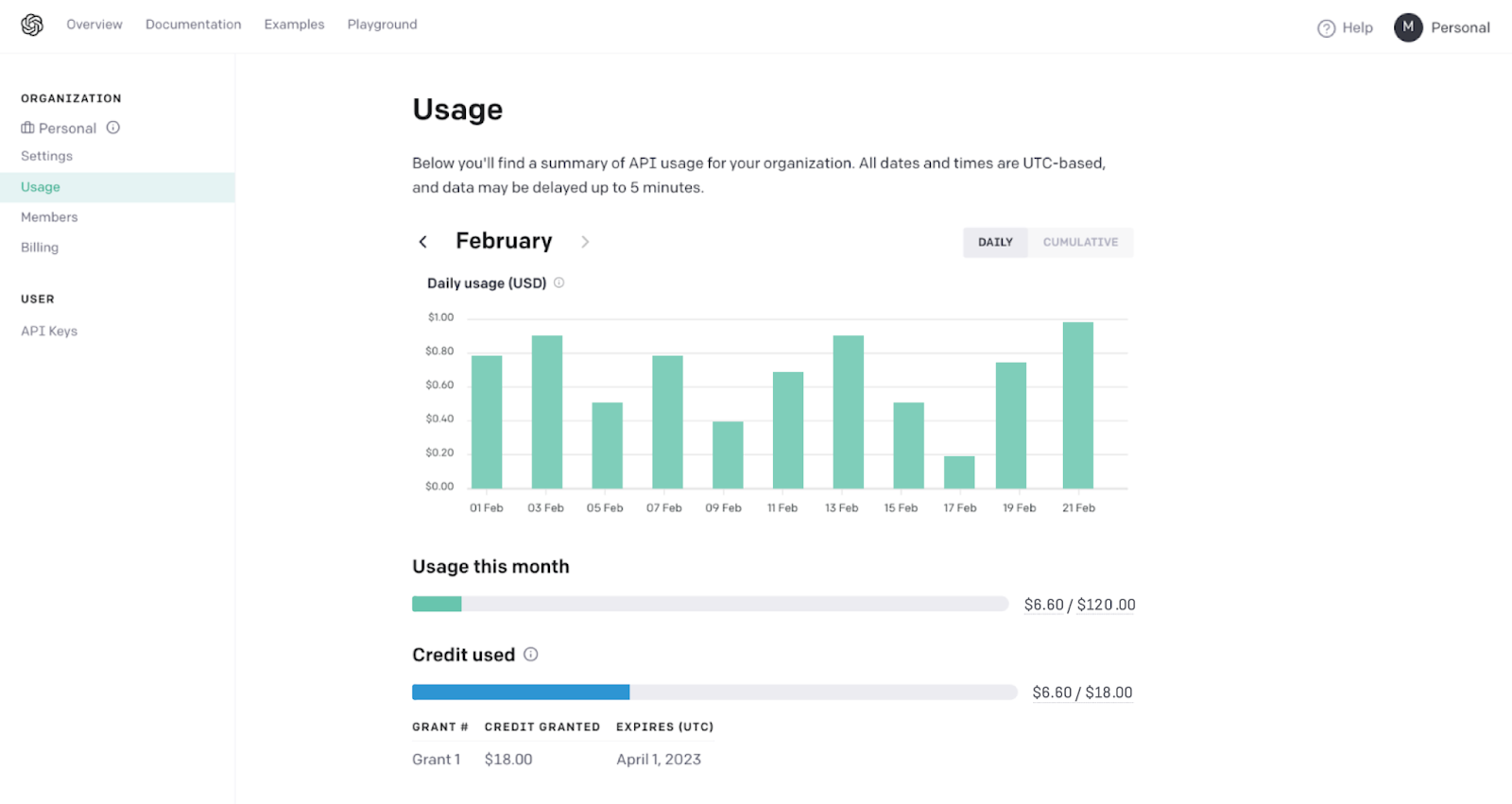
Task: Select the Usage item in the sidebar
Action: (x=40, y=186)
